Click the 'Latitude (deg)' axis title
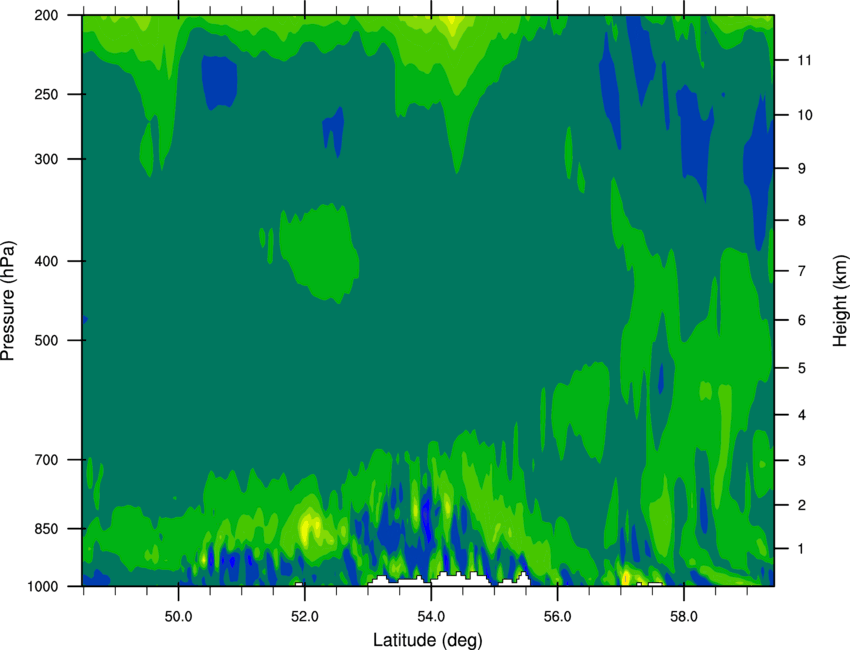The image size is (850, 650). (x=428, y=640)
